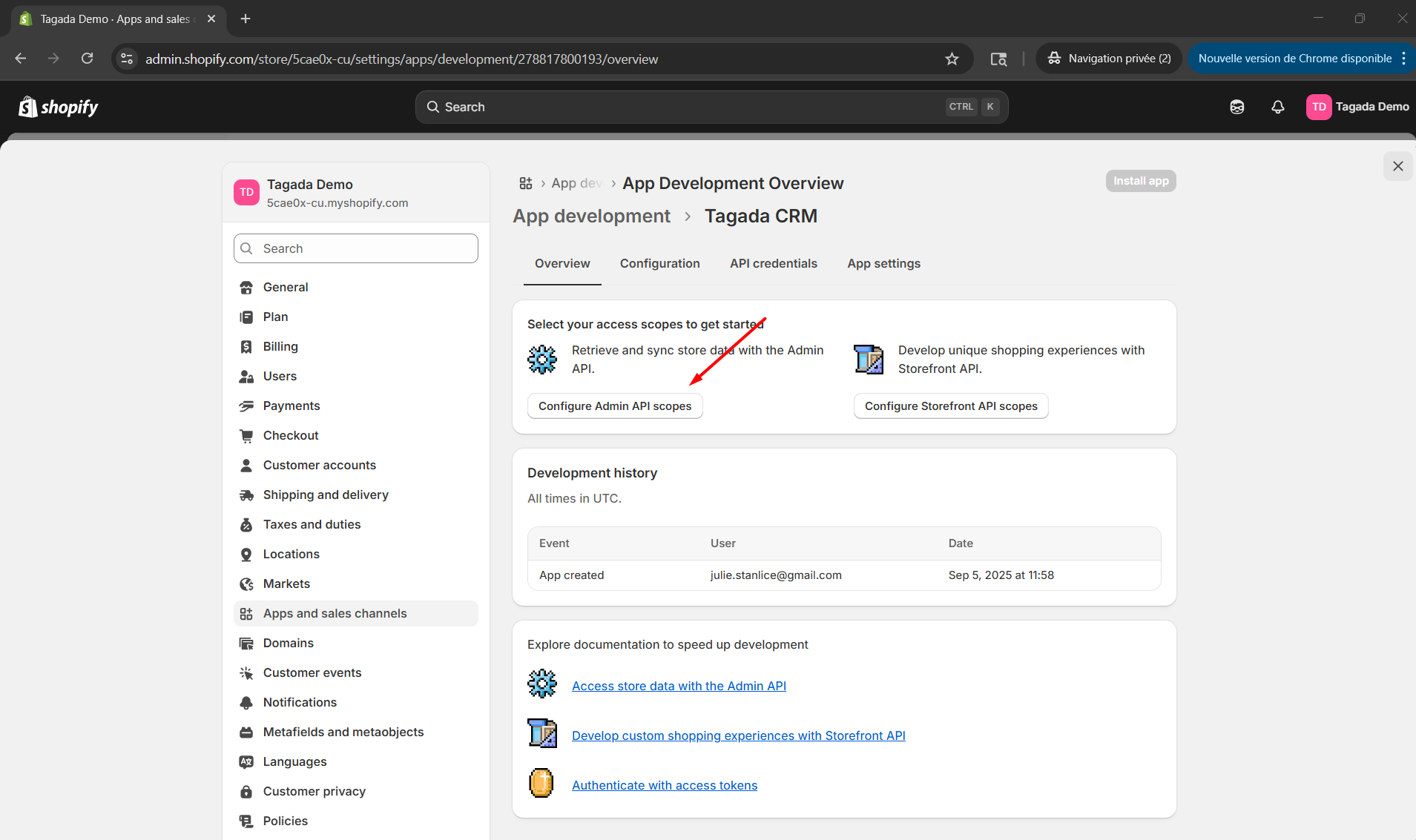
Task: Click the Chrome address bar URL
Action: [401, 59]
